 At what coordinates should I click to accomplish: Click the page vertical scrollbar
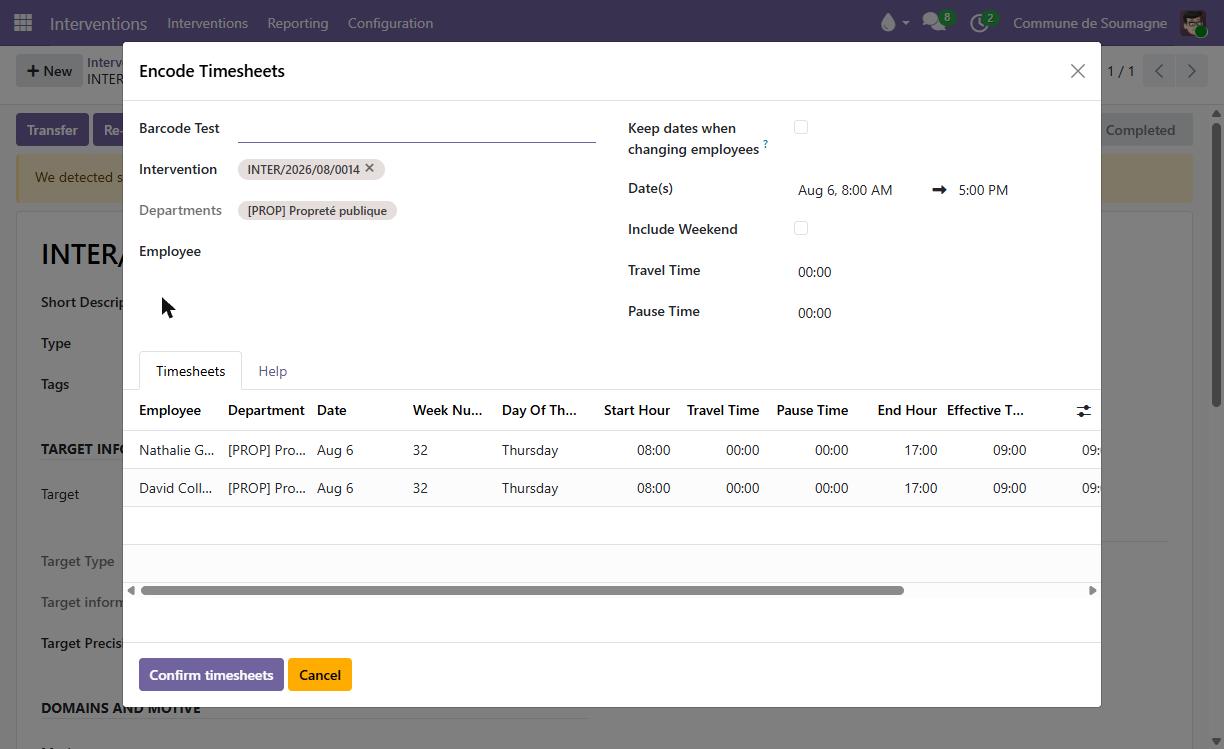click(x=1216, y=265)
